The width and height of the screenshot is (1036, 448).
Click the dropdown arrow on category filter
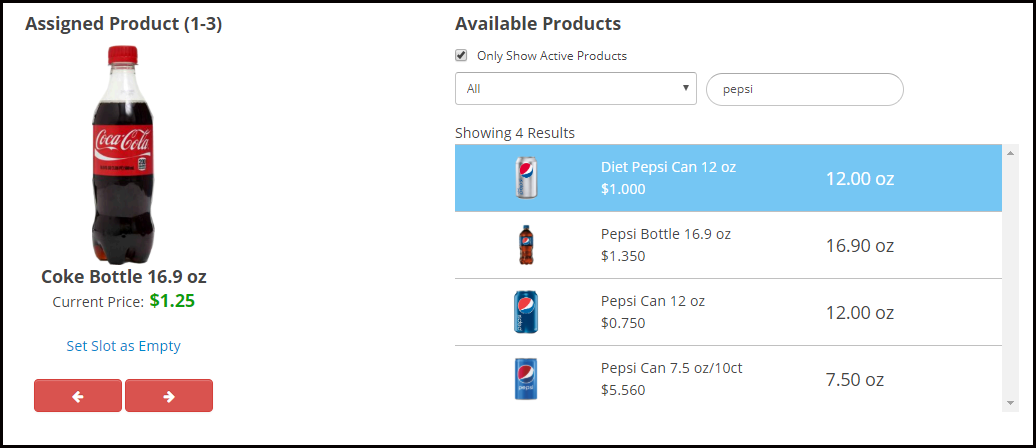[x=686, y=88]
